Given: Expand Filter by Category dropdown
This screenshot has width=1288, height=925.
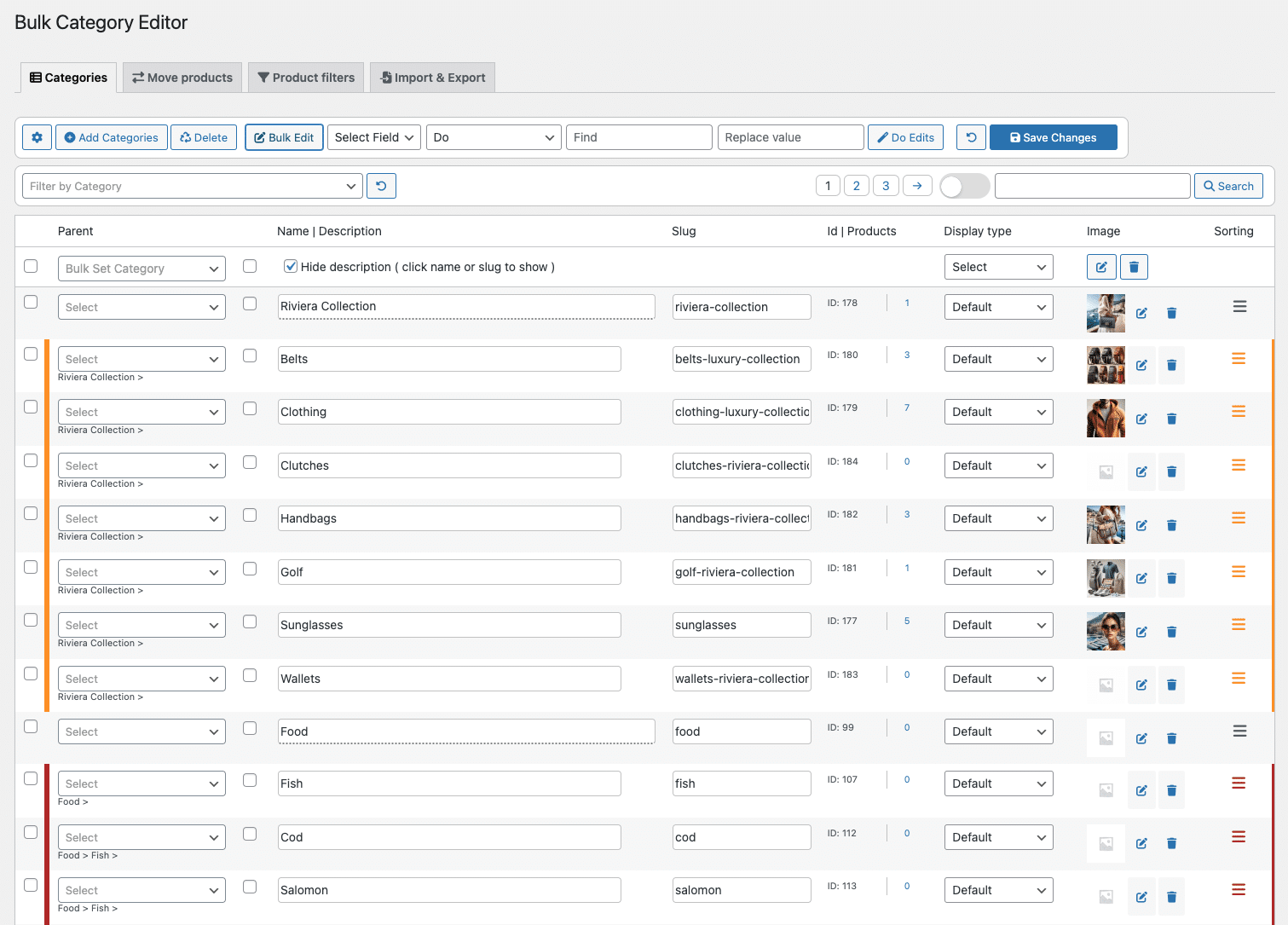Looking at the screenshot, I should (193, 186).
